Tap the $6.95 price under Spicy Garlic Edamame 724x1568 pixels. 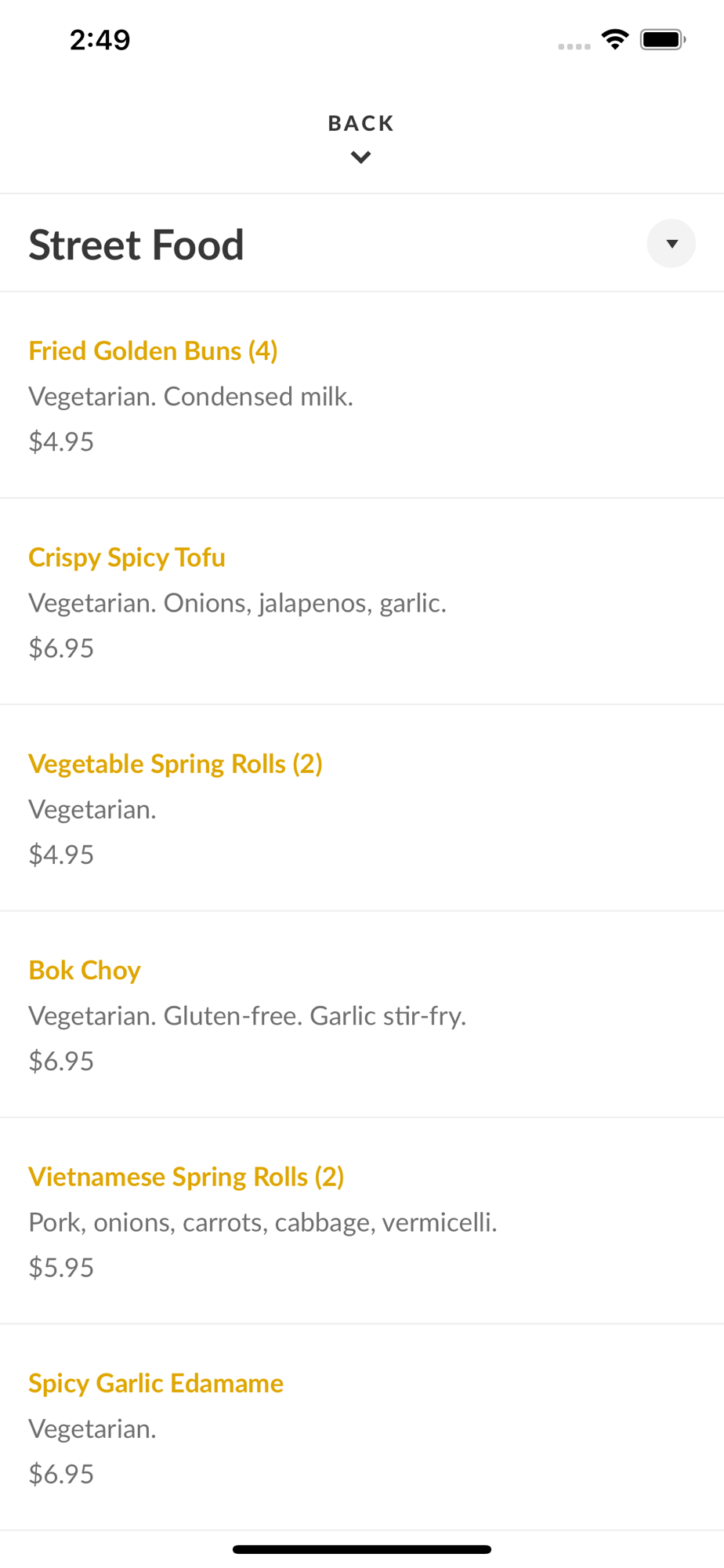[x=61, y=1474]
